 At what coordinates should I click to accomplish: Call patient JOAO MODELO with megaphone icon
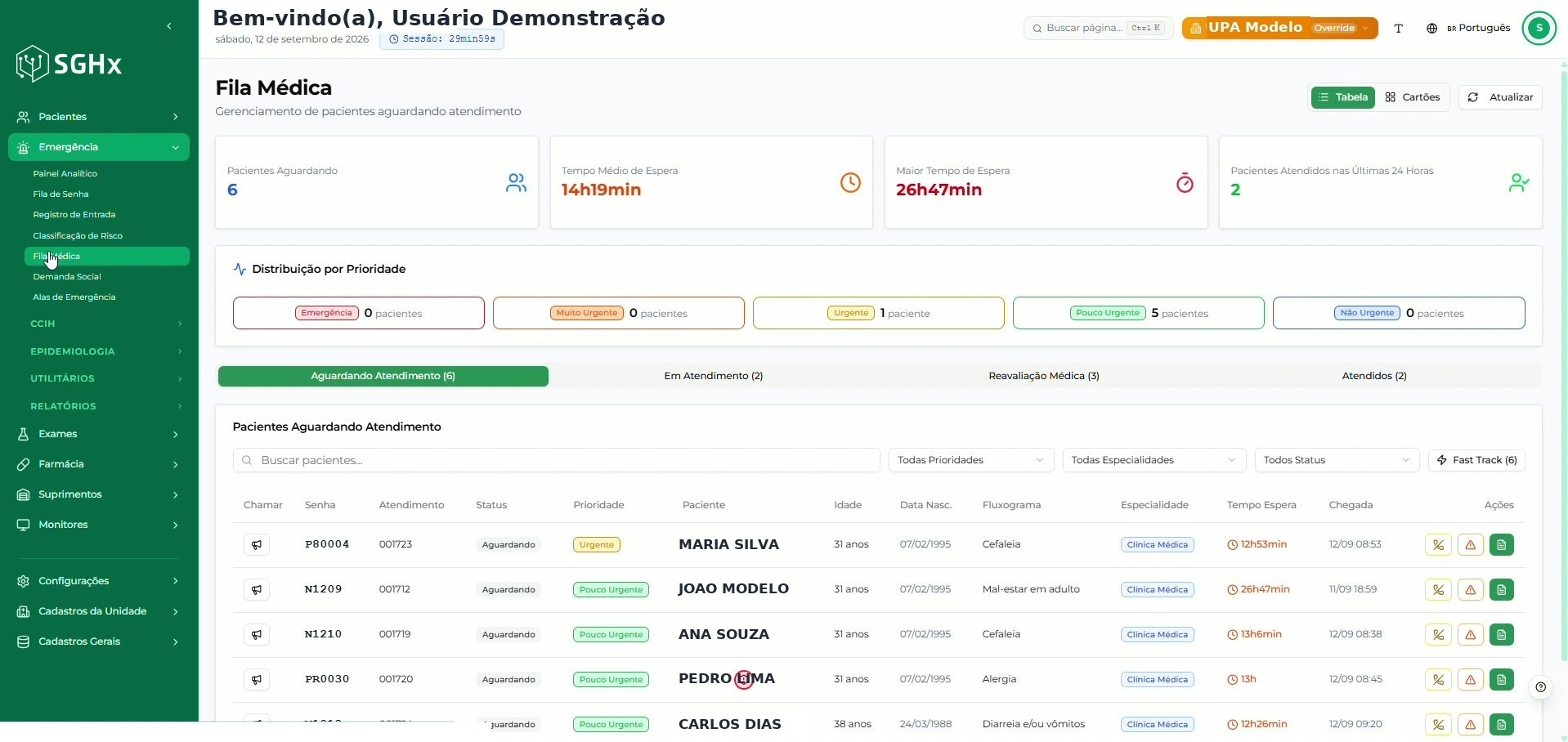point(257,590)
